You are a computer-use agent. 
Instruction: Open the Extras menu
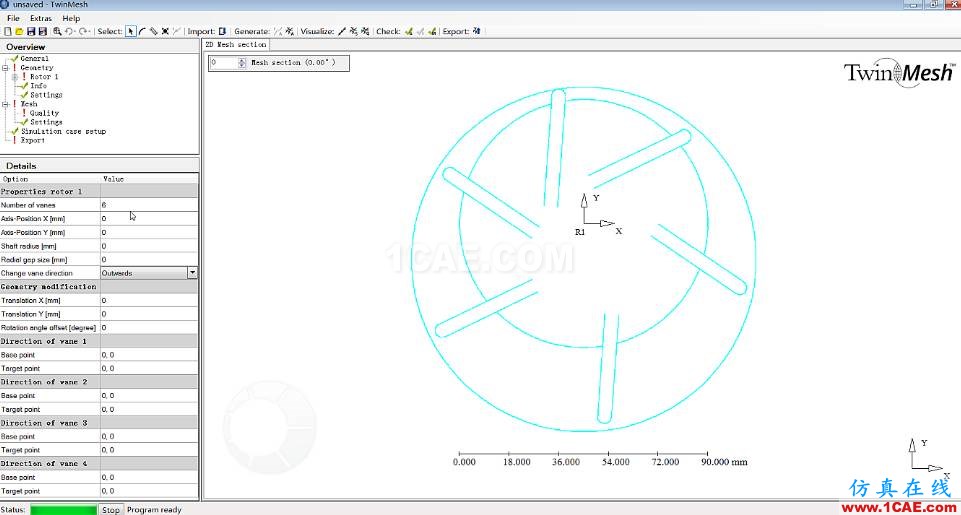pos(41,18)
